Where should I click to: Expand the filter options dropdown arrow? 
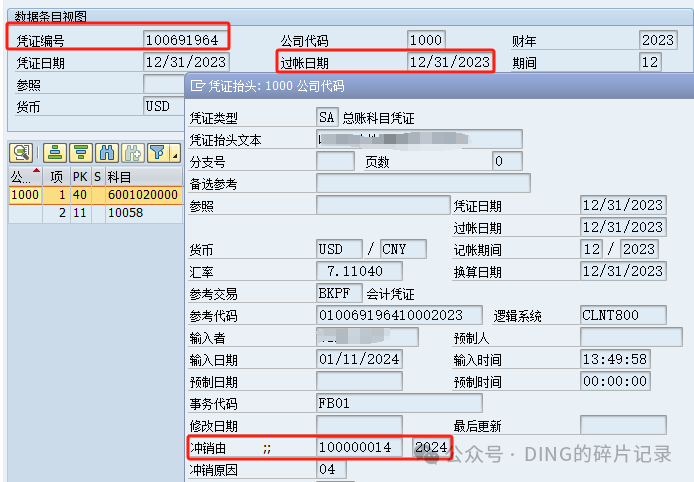[175, 153]
